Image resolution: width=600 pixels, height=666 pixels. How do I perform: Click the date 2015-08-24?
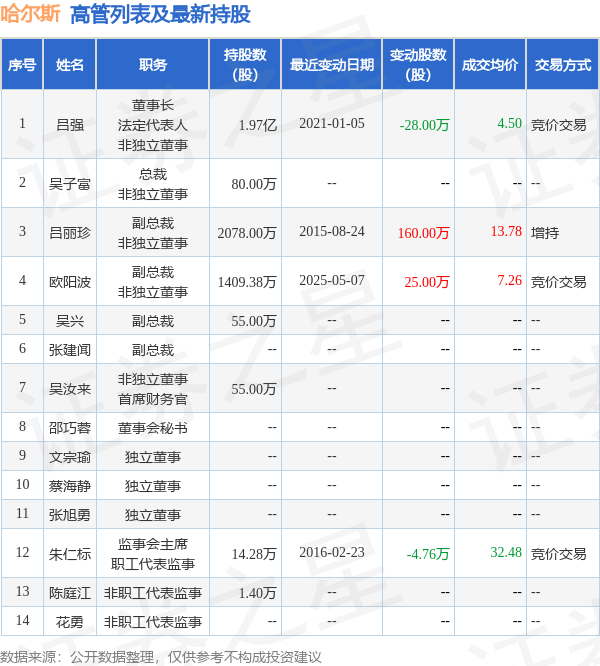coord(332,231)
